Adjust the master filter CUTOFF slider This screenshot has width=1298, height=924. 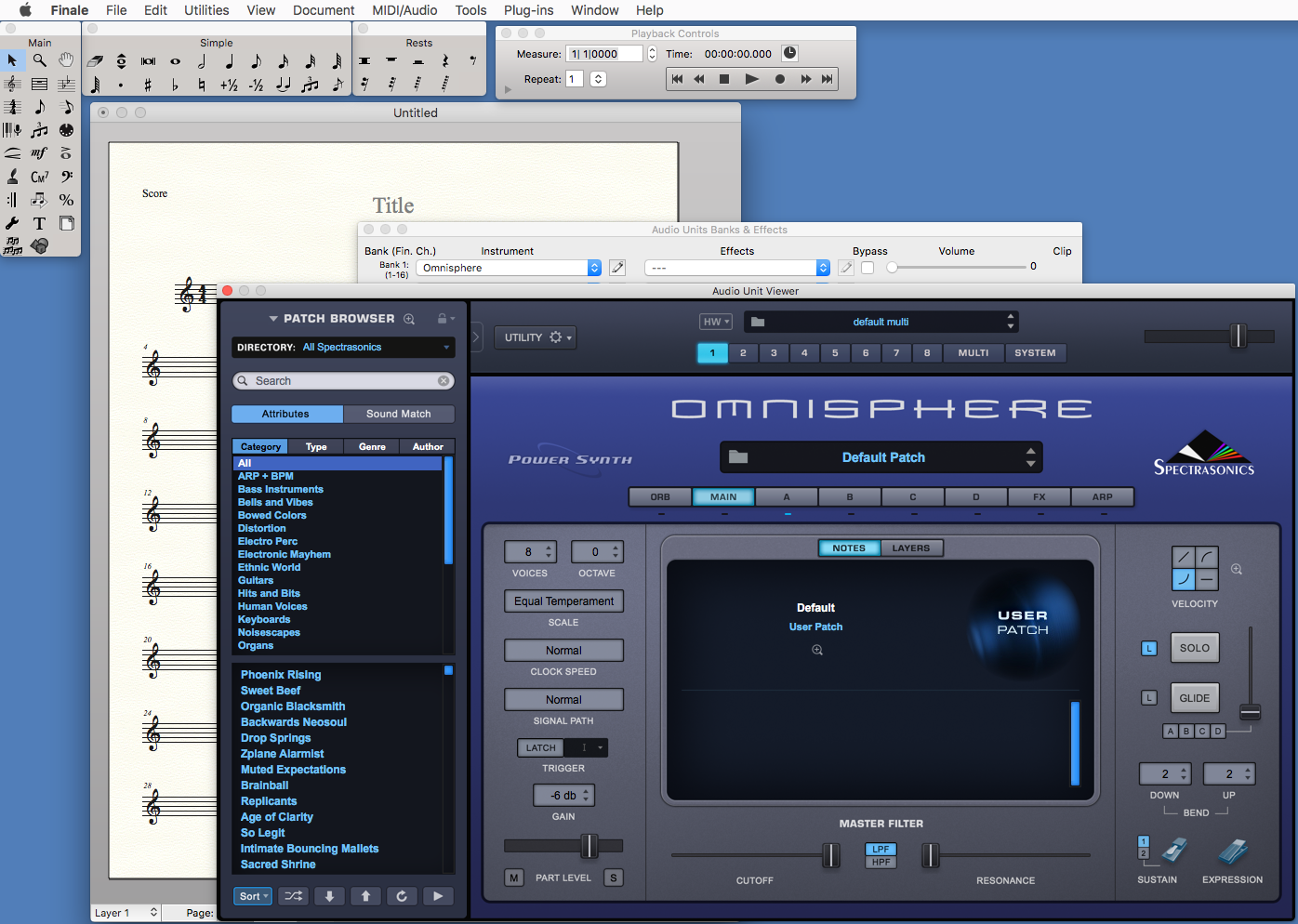click(x=830, y=855)
